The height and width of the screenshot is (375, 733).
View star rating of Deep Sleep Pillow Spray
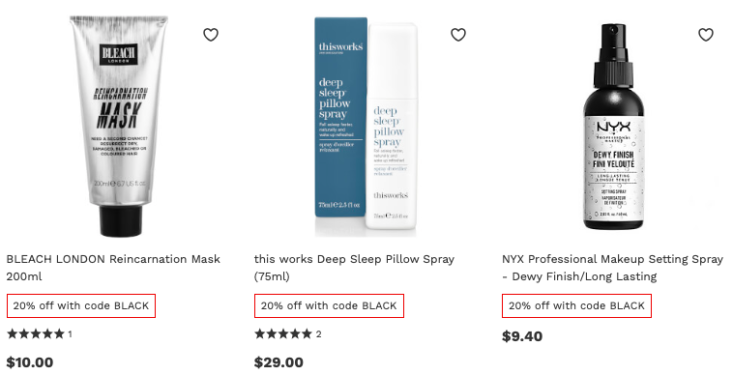coord(283,334)
